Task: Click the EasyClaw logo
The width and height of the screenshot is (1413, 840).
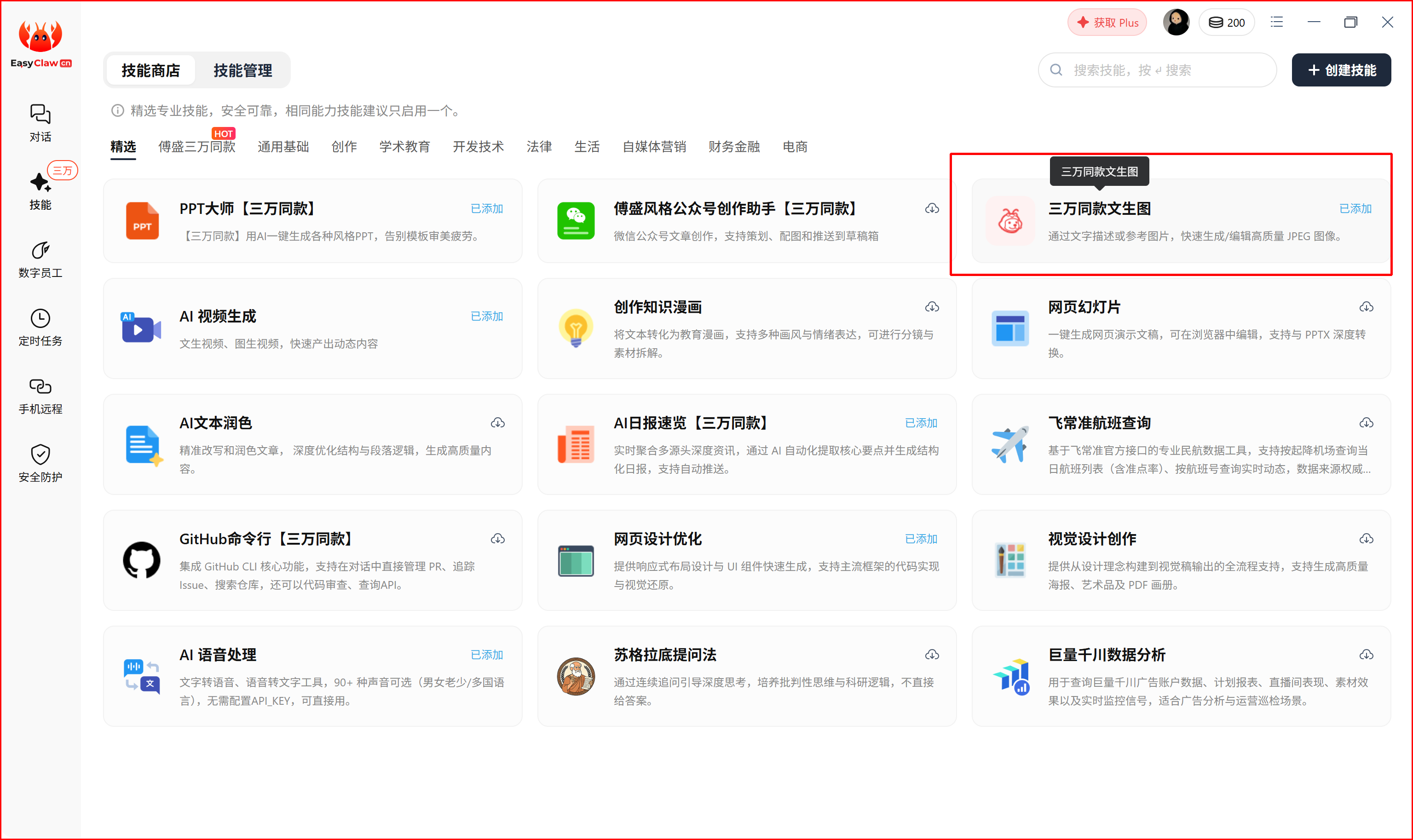Action: (41, 44)
